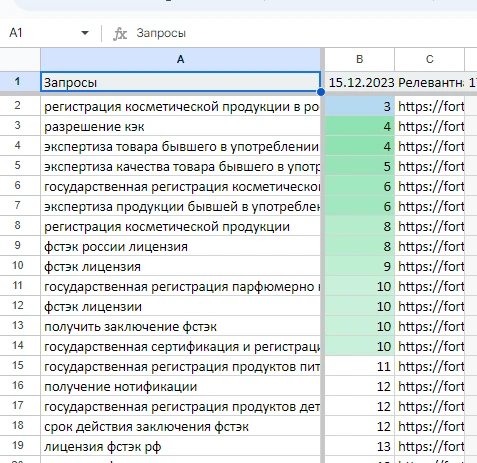Select 'получение нотификации' cell
This screenshot has width=477, height=463.
180,386
